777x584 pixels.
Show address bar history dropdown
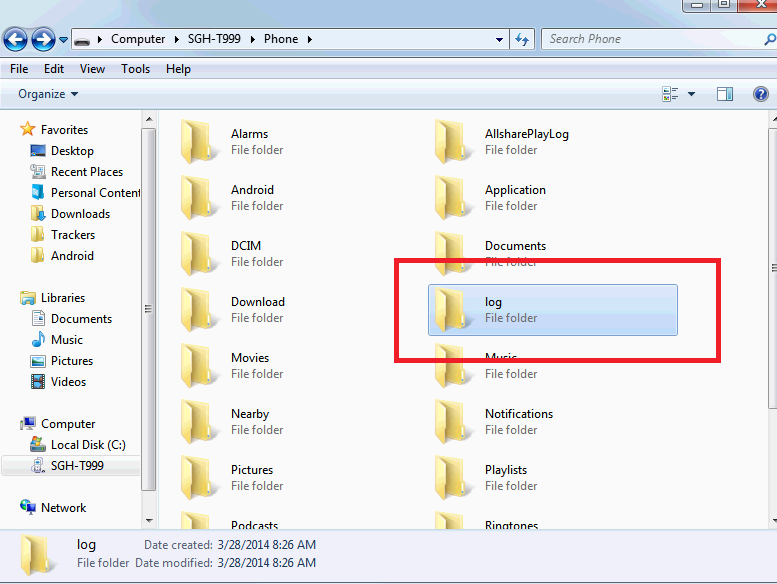click(500, 40)
